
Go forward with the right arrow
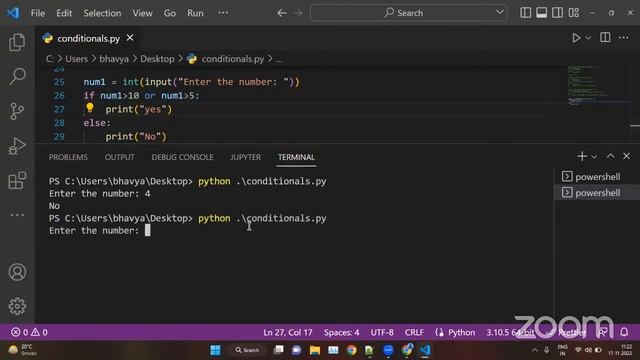298,13
